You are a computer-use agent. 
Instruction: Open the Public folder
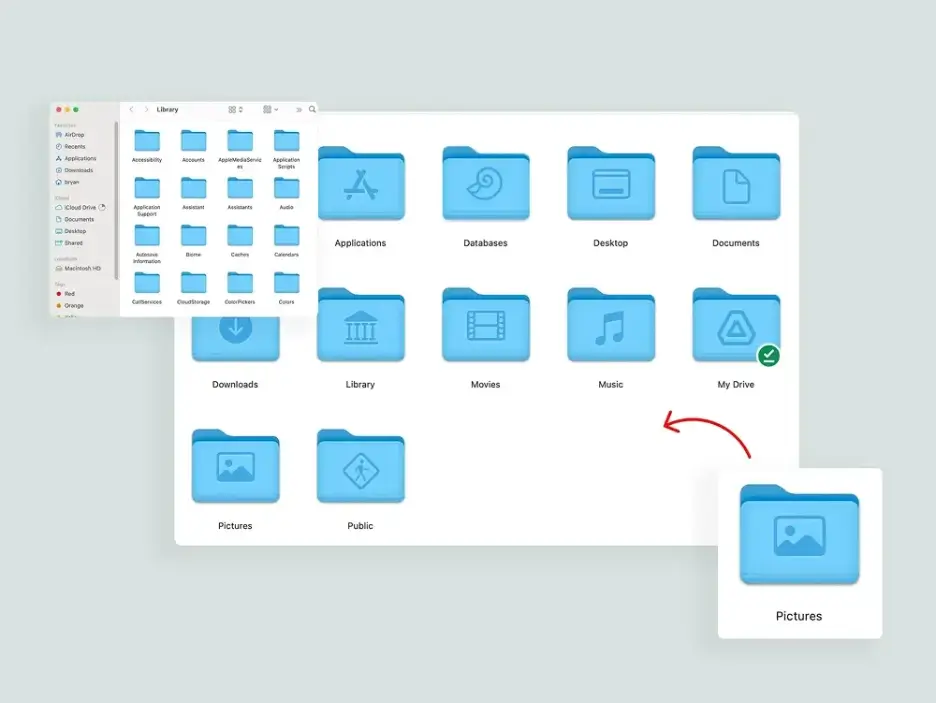tap(361, 467)
